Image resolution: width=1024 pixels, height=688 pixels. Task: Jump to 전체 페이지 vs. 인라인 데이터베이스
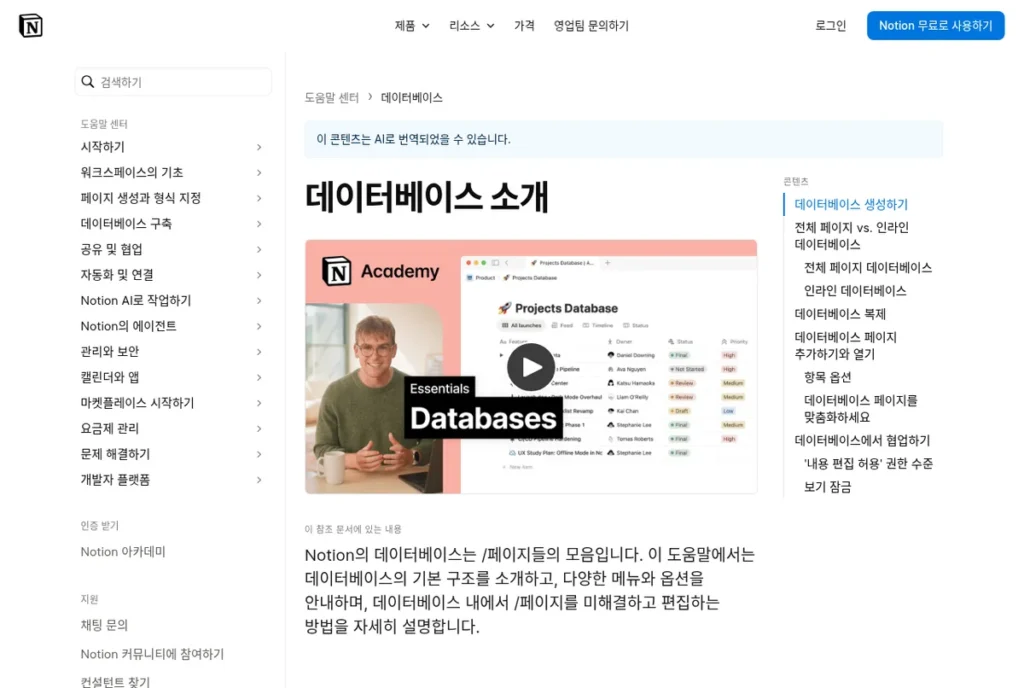(852, 236)
